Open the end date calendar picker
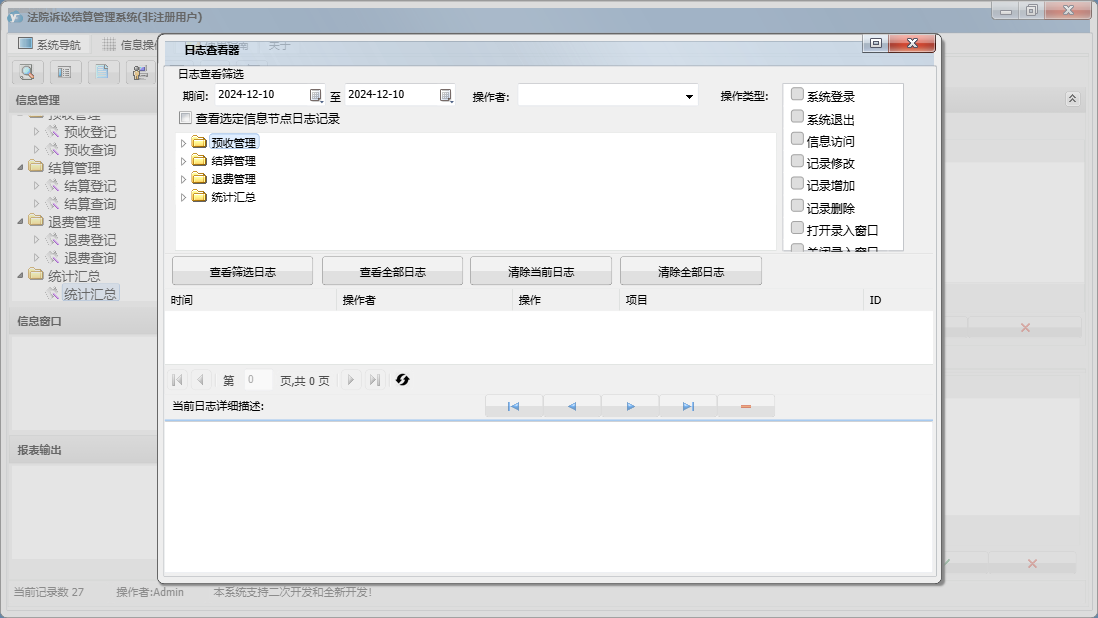 [446, 96]
